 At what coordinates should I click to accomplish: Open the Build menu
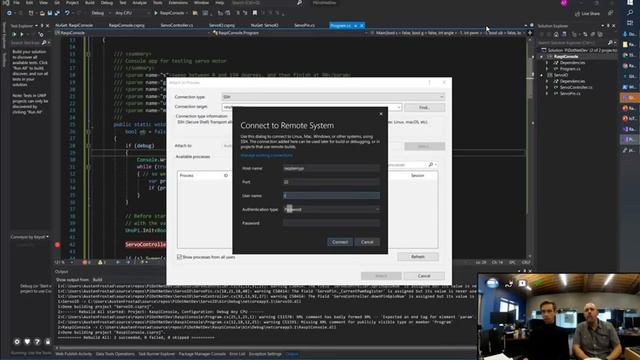(x=89, y=2)
